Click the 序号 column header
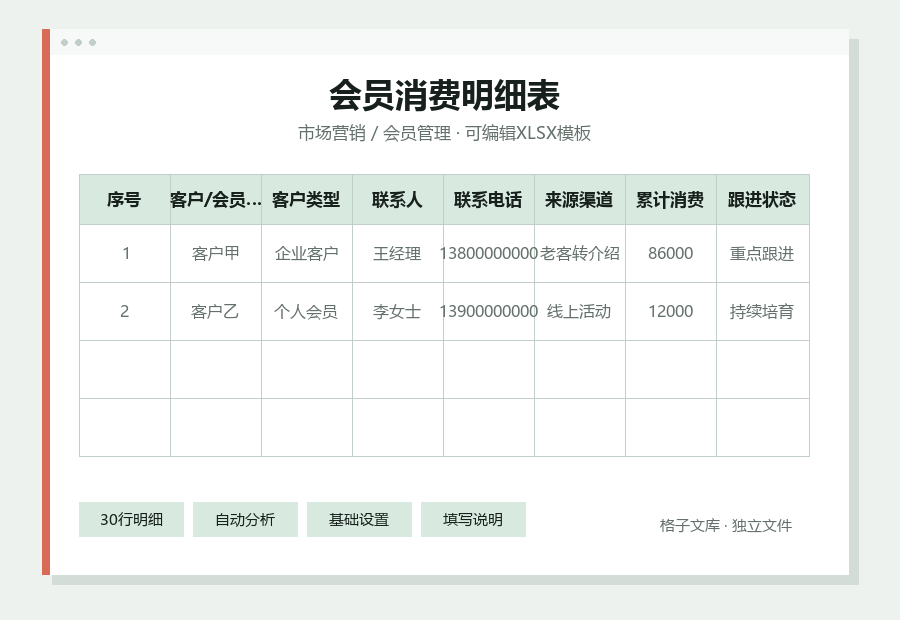 coord(125,200)
